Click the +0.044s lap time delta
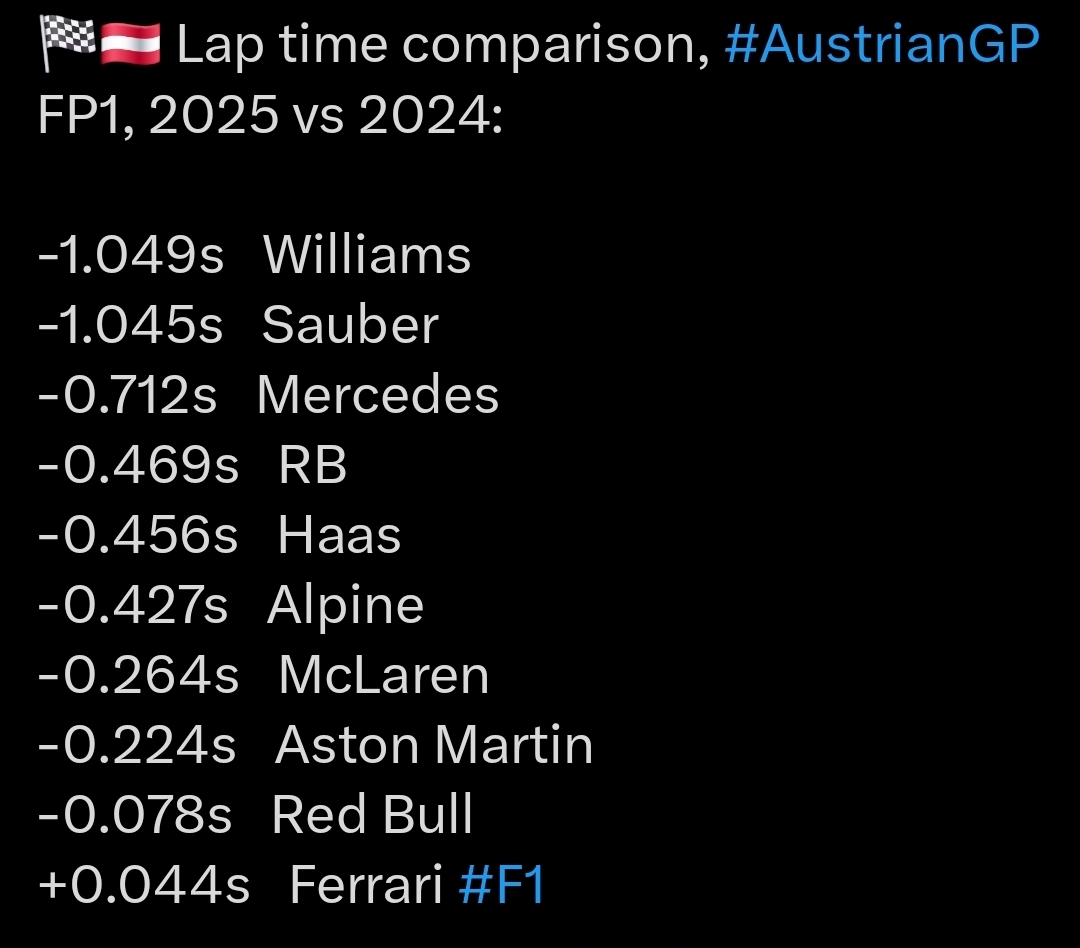The width and height of the screenshot is (1080, 948). pyautogui.click(x=144, y=885)
